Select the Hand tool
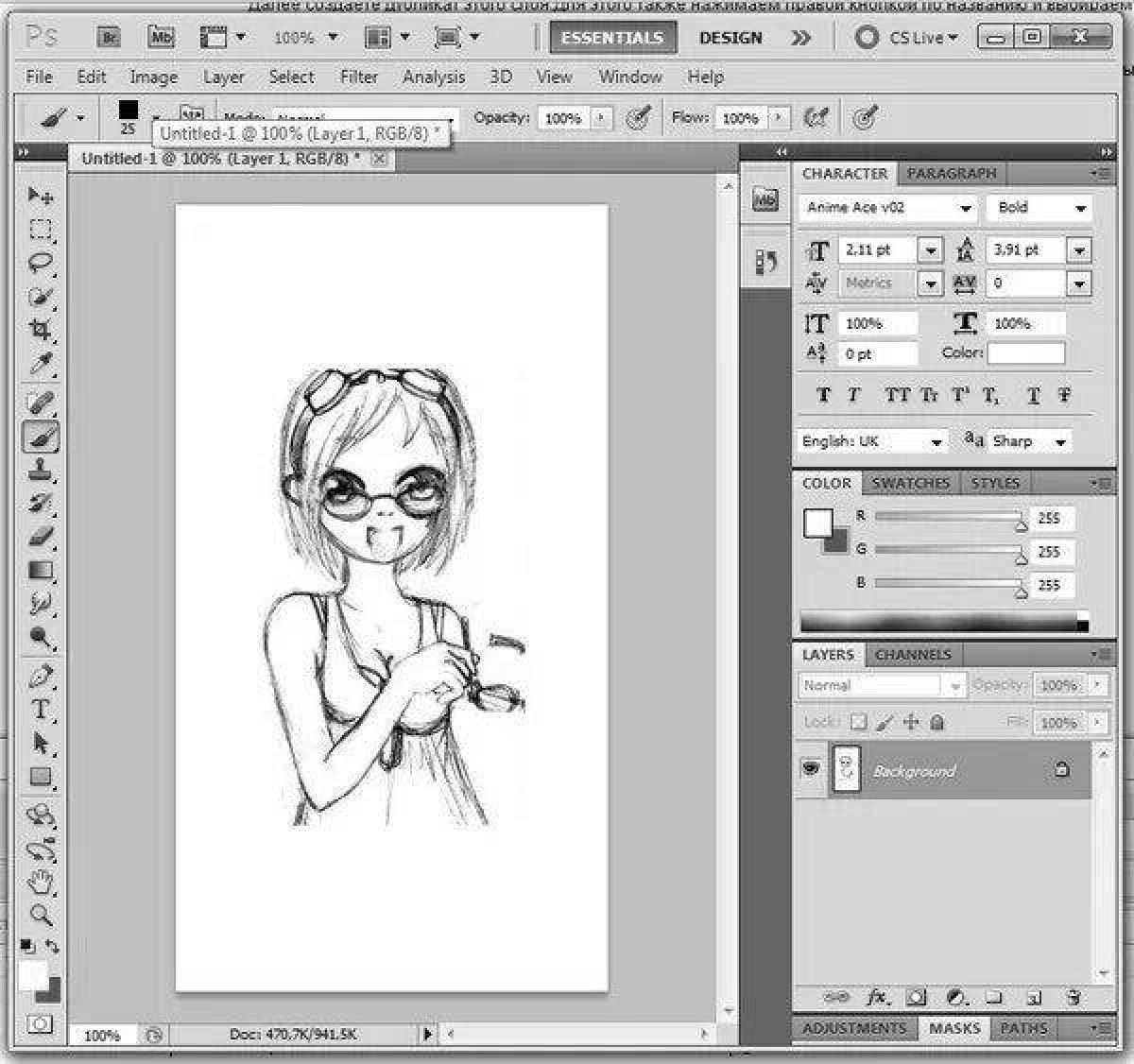 (40, 883)
